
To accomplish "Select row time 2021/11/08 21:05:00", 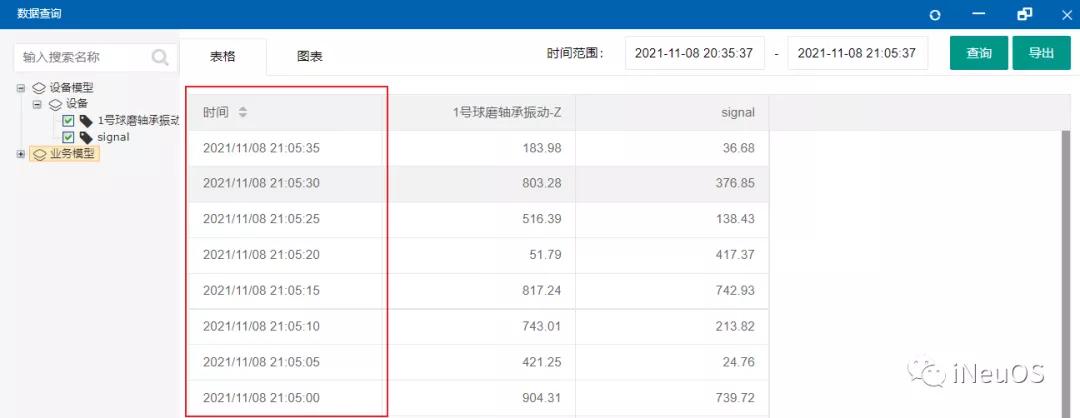I will tap(261, 399).
